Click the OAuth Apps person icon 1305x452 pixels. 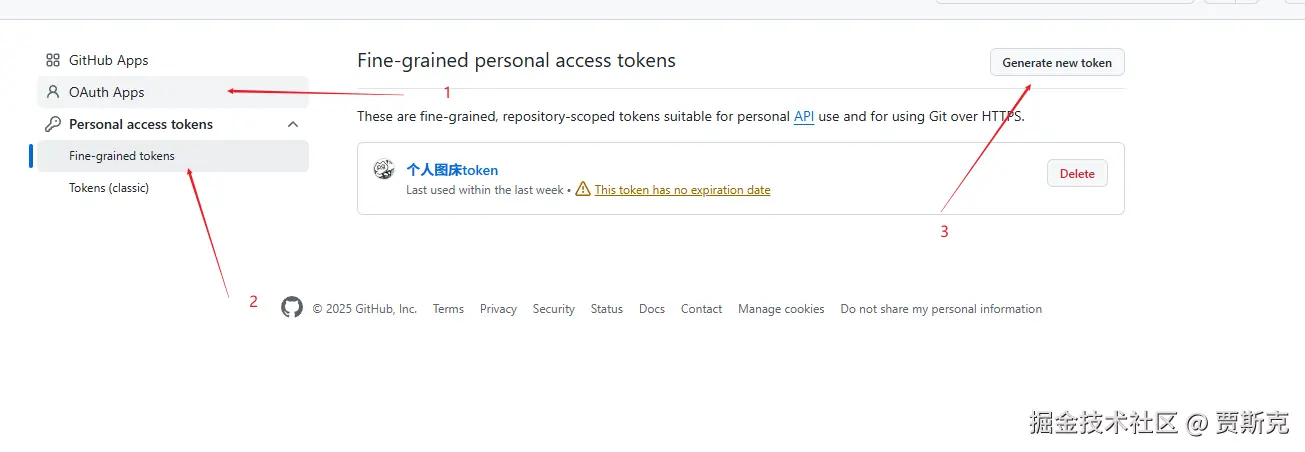(53, 92)
